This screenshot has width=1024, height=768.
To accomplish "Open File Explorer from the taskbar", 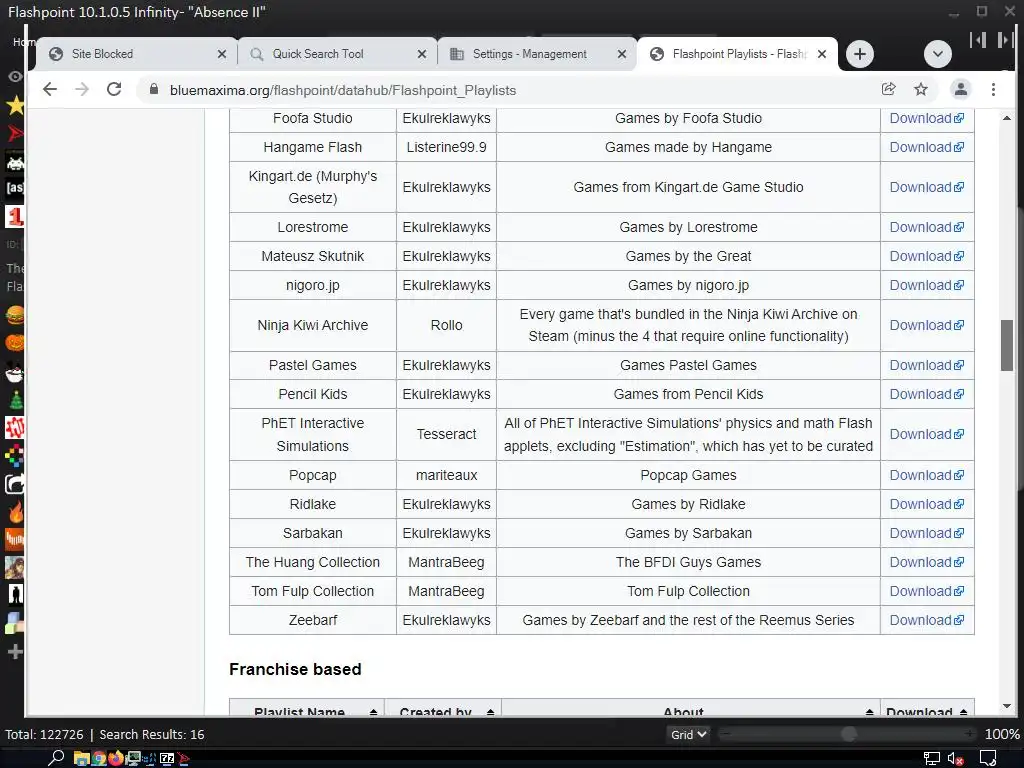I will 81,758.
